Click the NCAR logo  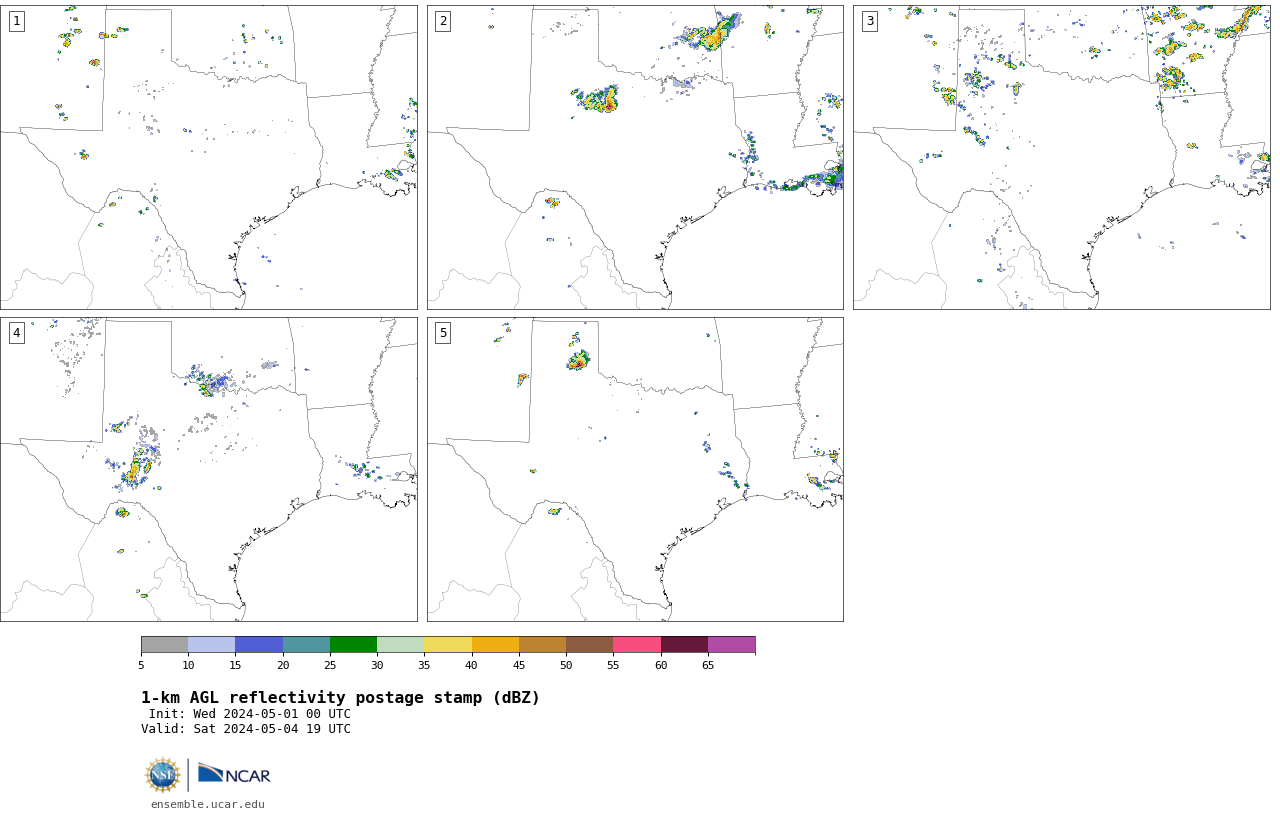coord(234,775)
